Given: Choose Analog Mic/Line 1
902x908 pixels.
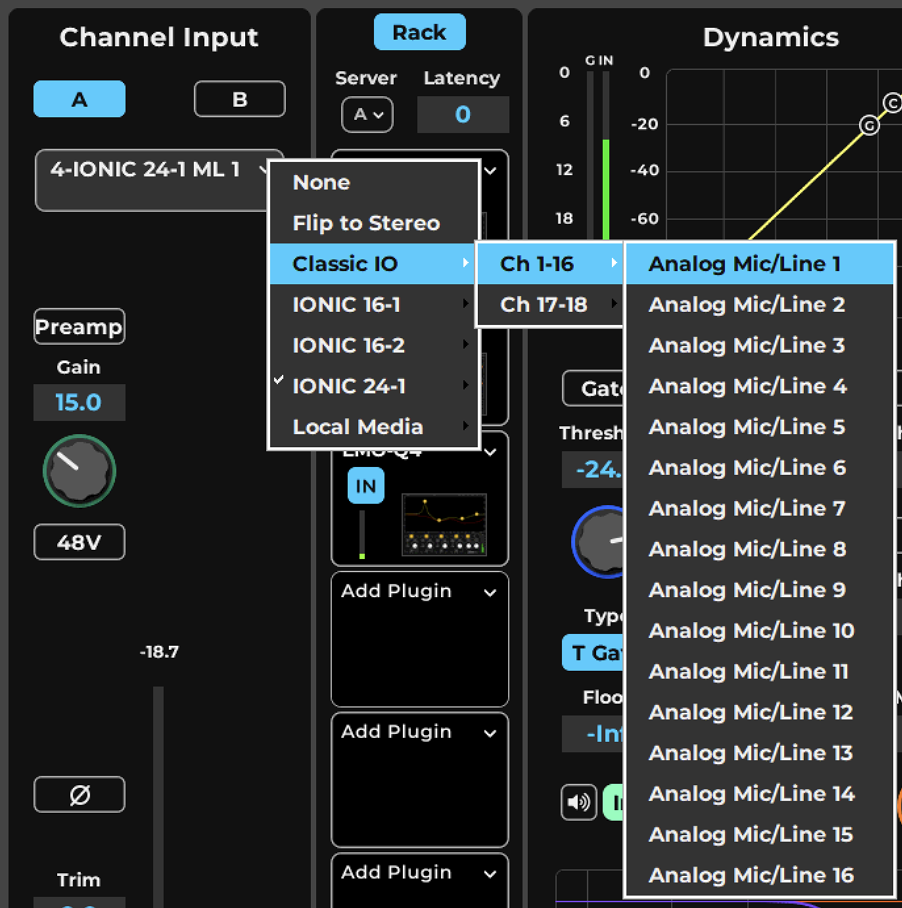Looking at the screenshot, I should click(760, 264).
